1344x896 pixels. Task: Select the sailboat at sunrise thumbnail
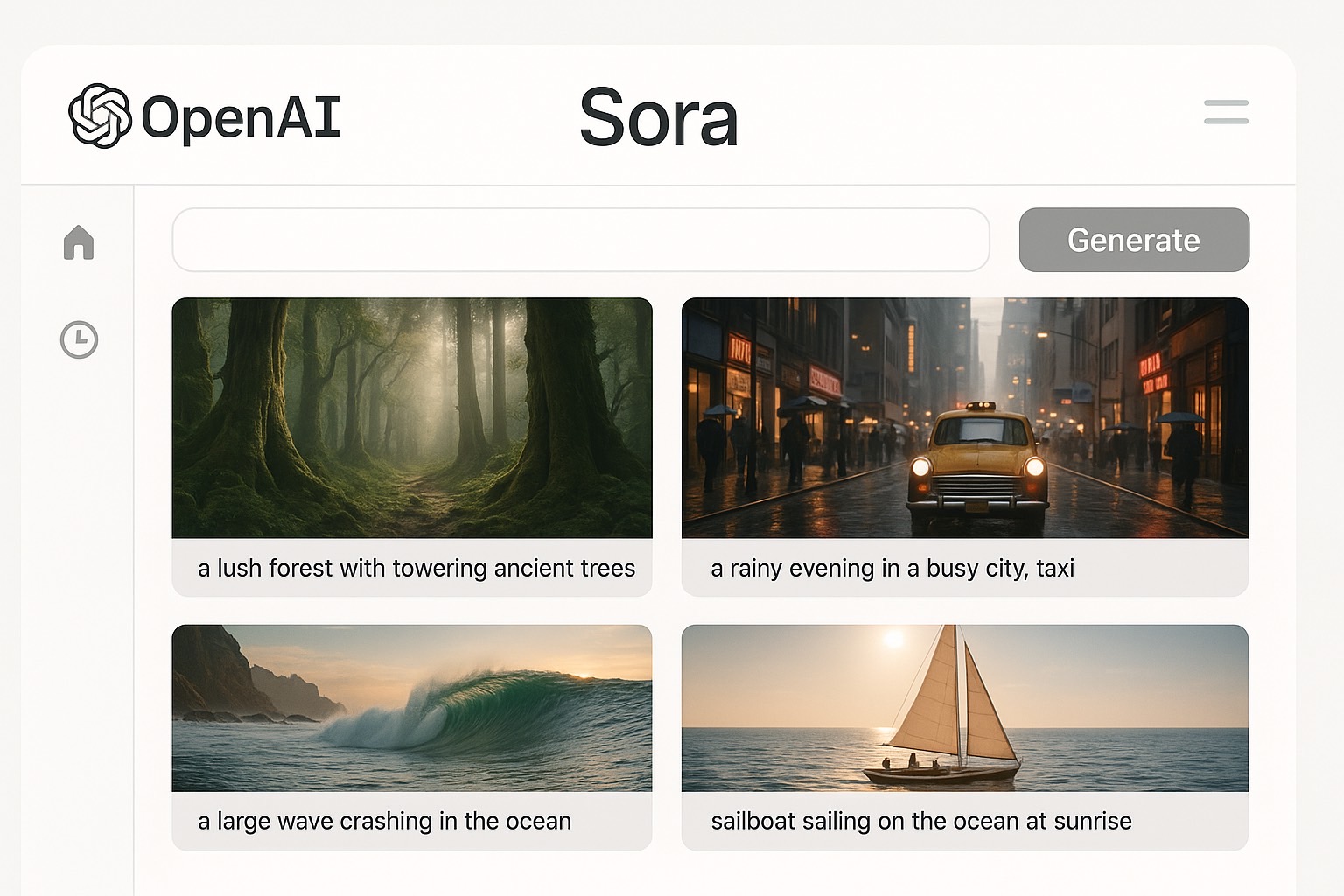click(x=964, y=708)
